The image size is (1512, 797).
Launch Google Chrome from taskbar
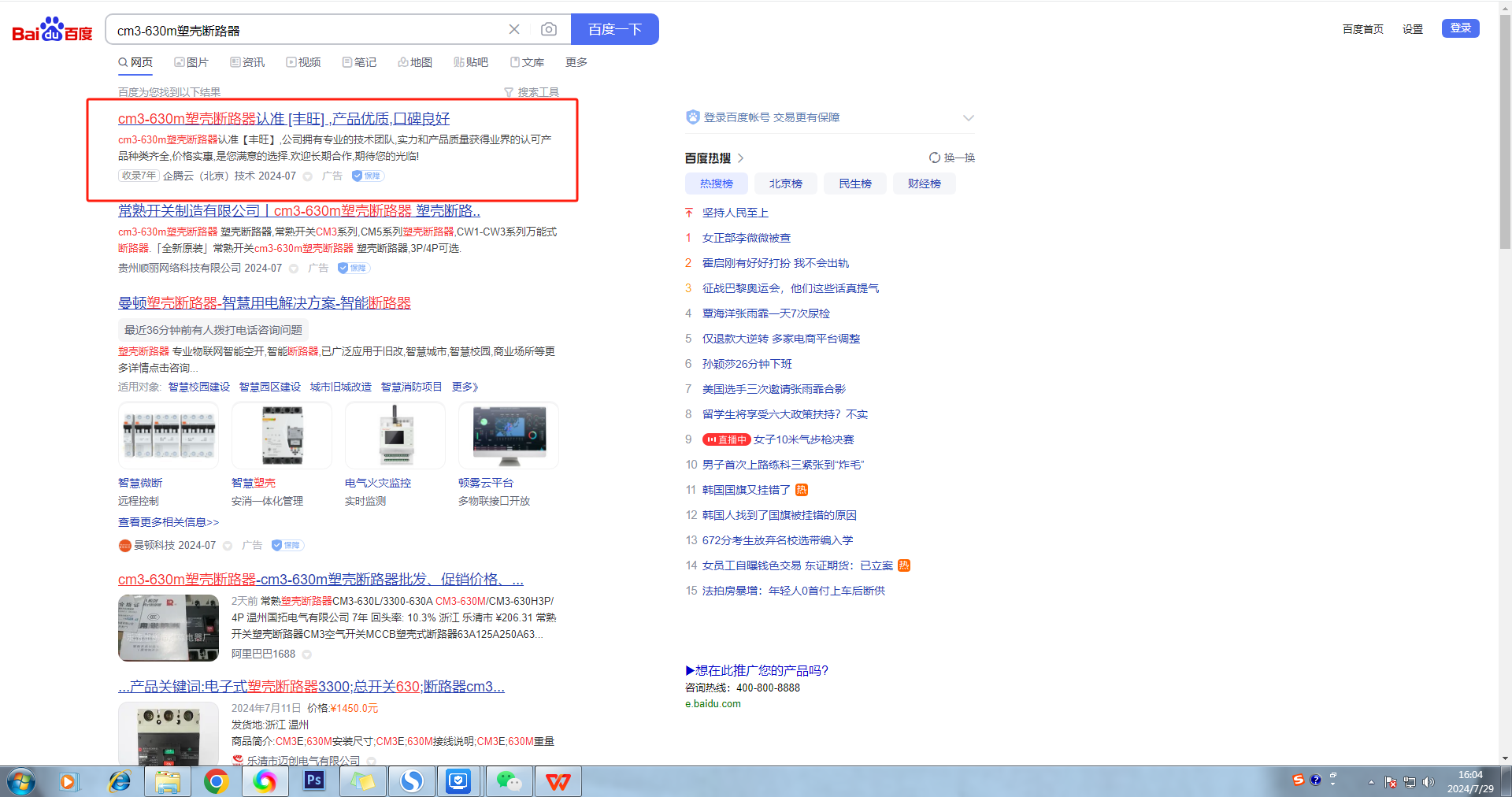point(216,780)
